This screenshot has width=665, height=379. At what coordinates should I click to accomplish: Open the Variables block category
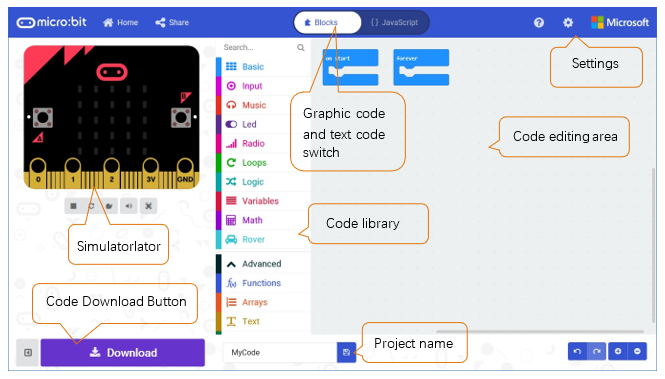(263, 201)
